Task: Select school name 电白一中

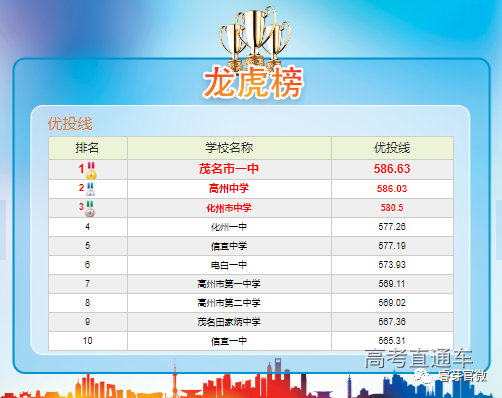Action: point(229,265)
